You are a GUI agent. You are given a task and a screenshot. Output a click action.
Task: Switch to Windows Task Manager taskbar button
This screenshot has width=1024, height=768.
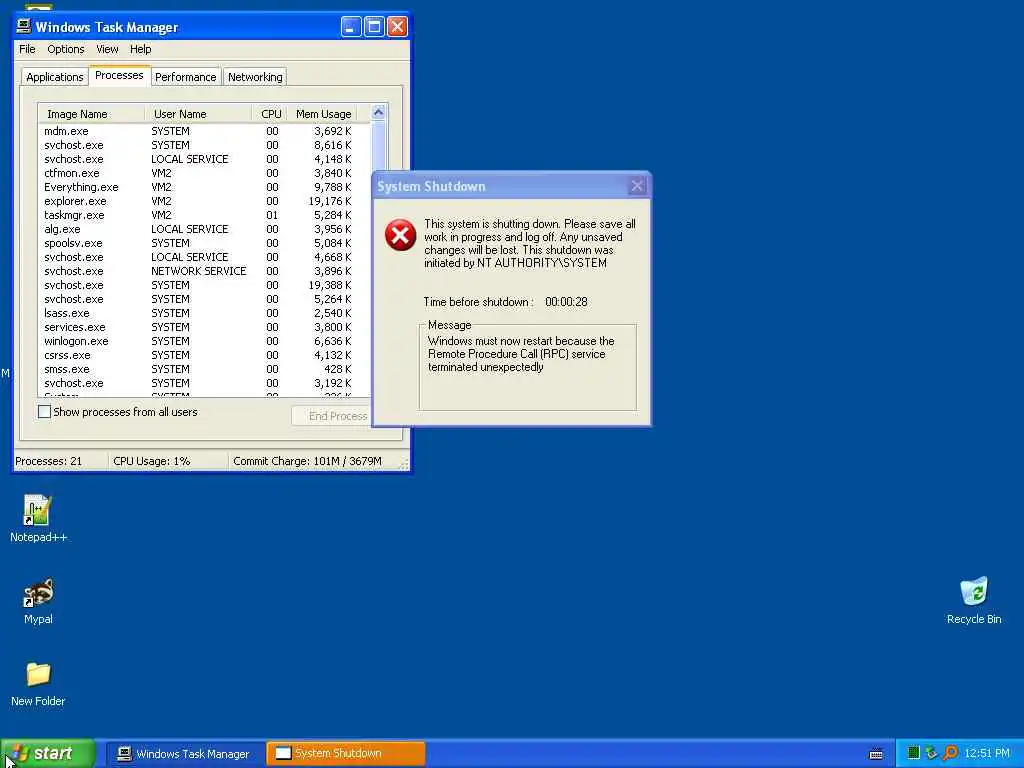185,754
